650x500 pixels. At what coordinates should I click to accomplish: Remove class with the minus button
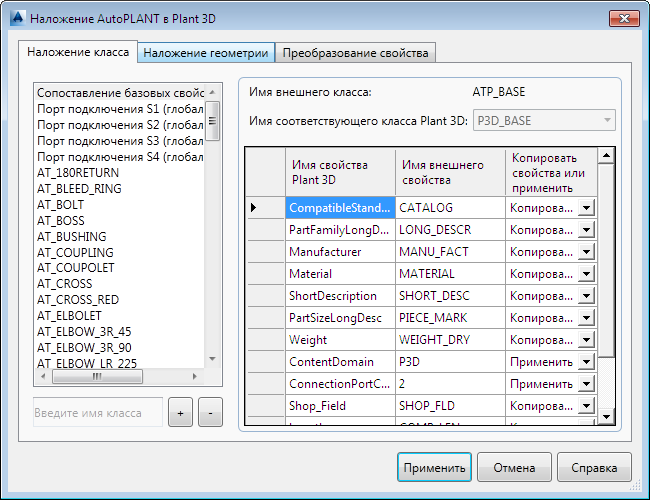click(210, 413)
